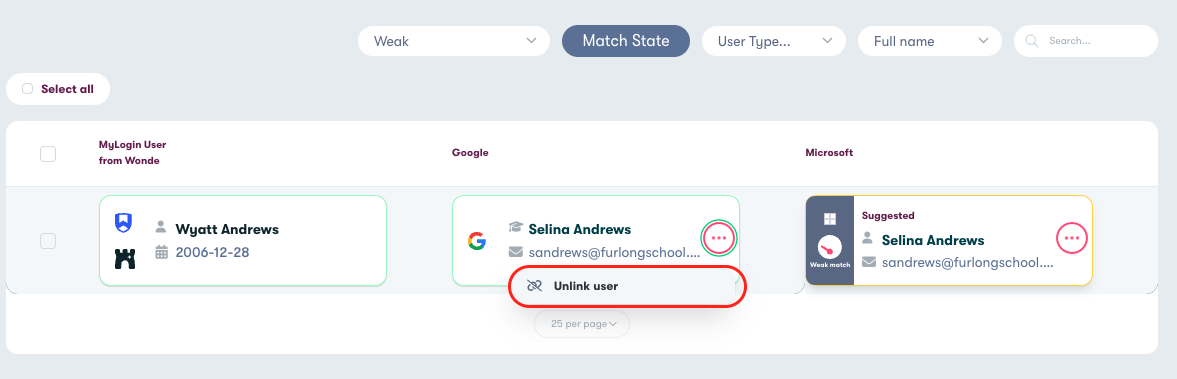Image resolution: width=1177 pixels, height=379 pixels.
Task: Click the Weak match gauge icon
Action: [x=829, y=247]
